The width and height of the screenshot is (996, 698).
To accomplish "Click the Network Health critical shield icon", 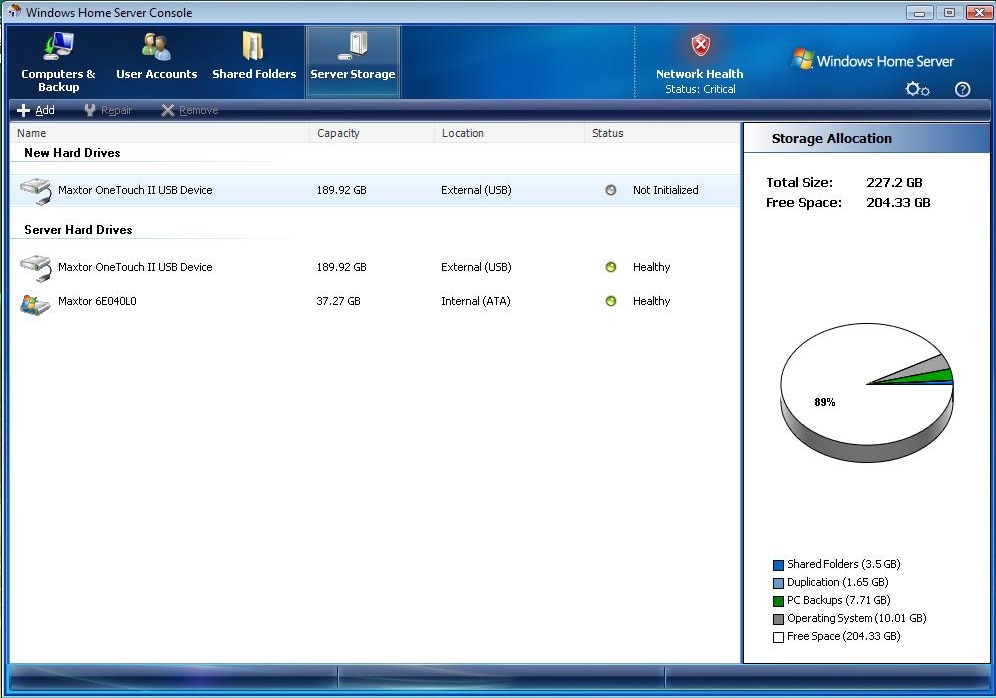I will 700,46.
